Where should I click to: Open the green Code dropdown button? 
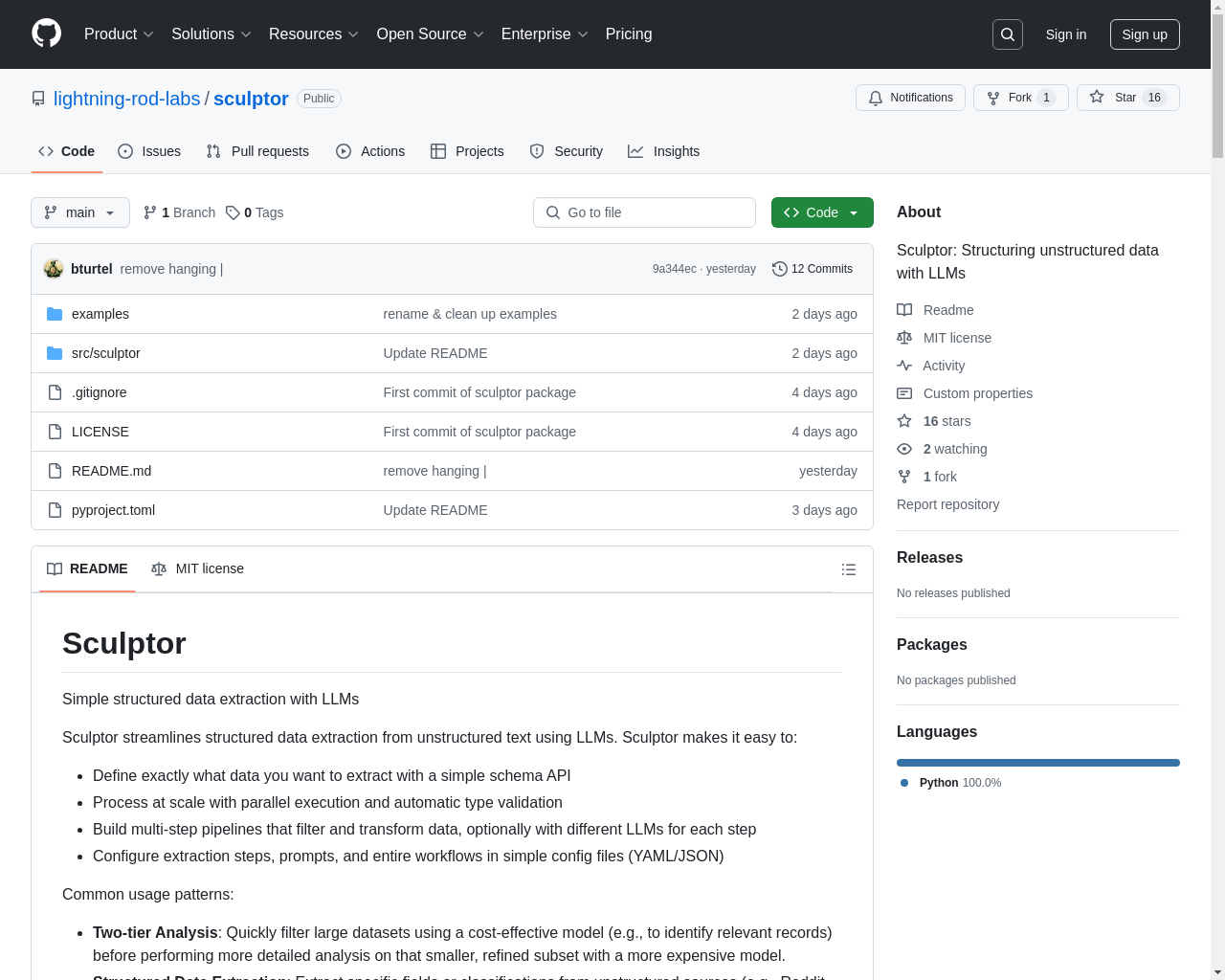click(822, 212)
